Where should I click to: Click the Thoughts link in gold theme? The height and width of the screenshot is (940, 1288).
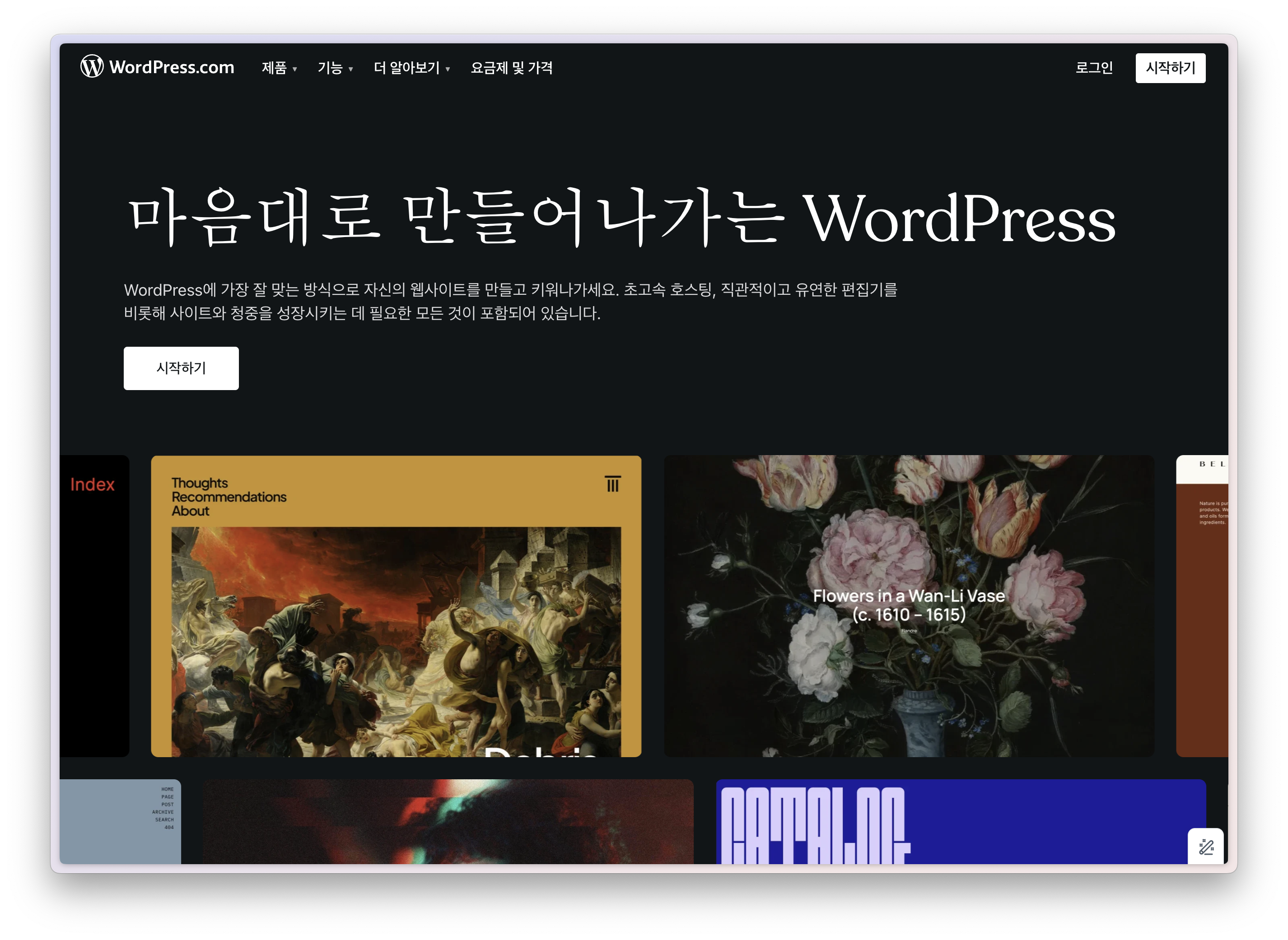[199, 483]
